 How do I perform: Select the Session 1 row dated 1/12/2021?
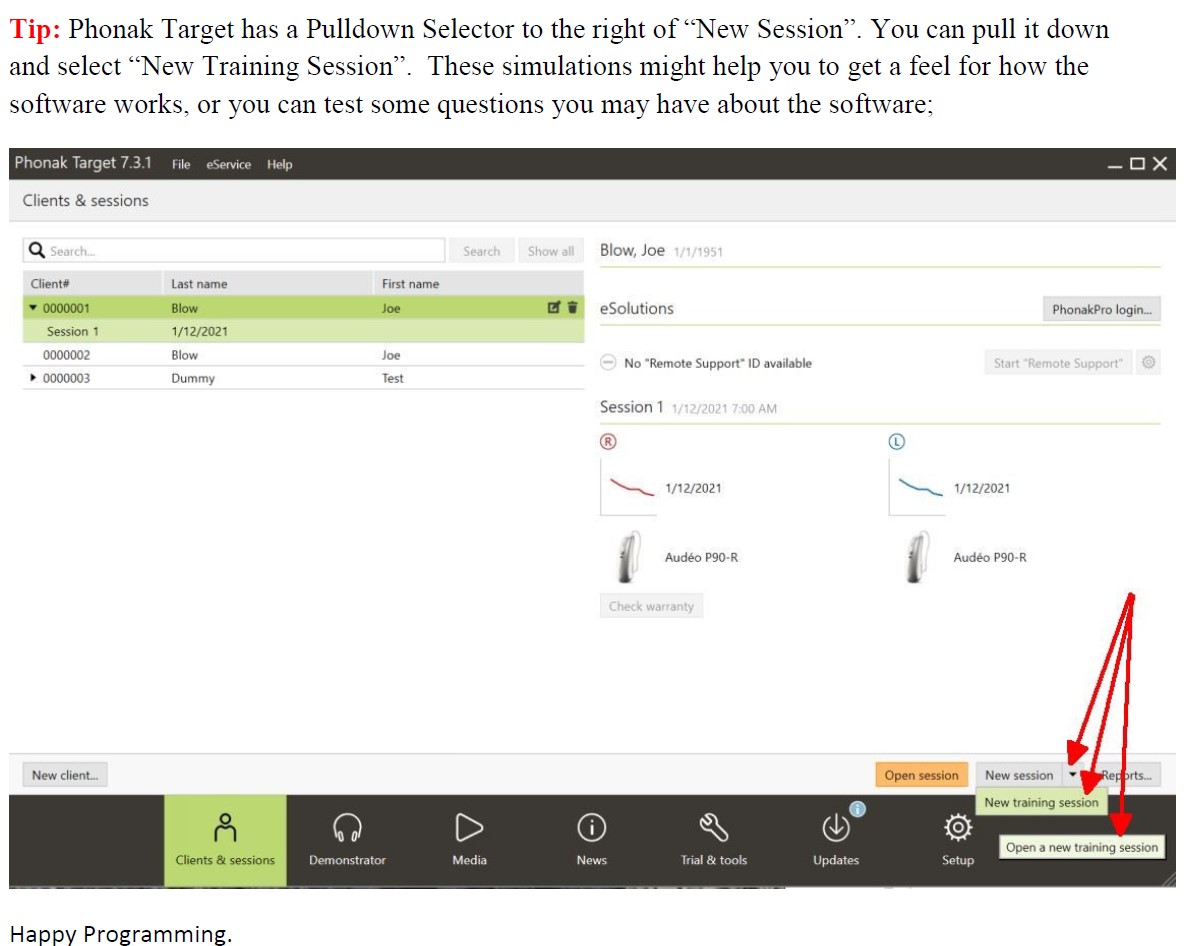pyautogui.click(x=303, y=331)
